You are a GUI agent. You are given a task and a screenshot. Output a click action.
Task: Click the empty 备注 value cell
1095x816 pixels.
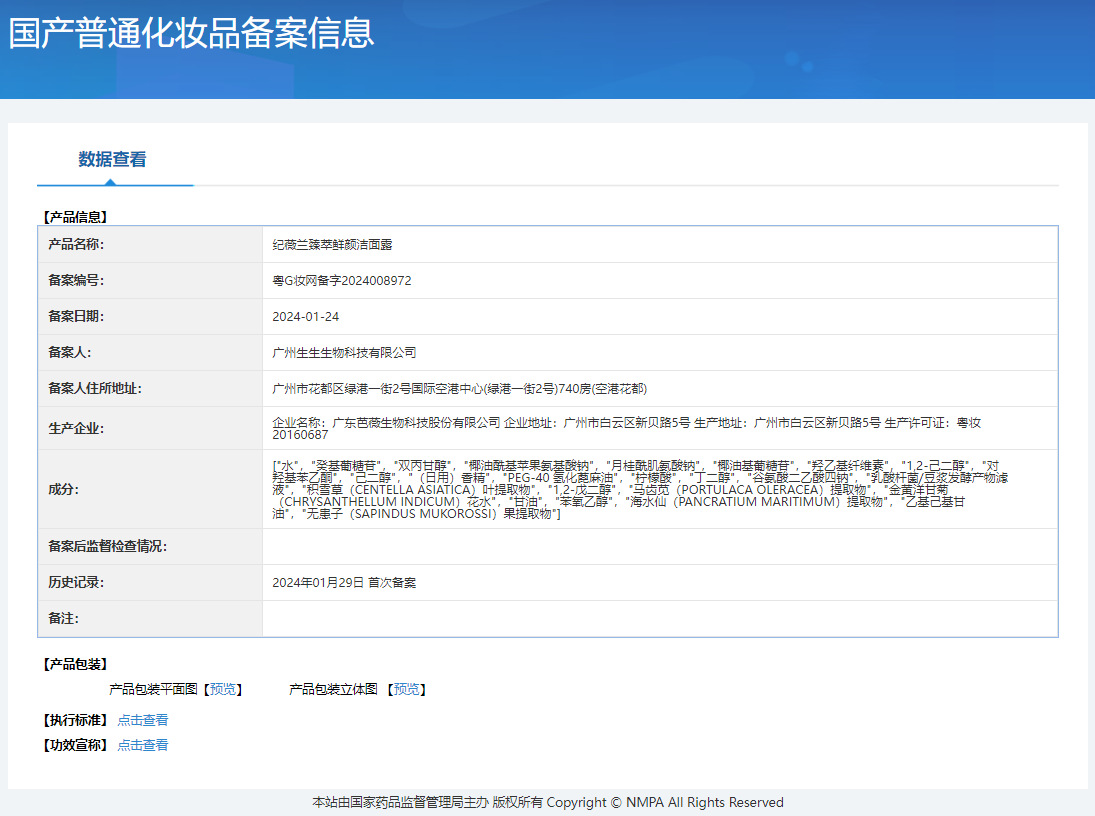tap(659, 619)
